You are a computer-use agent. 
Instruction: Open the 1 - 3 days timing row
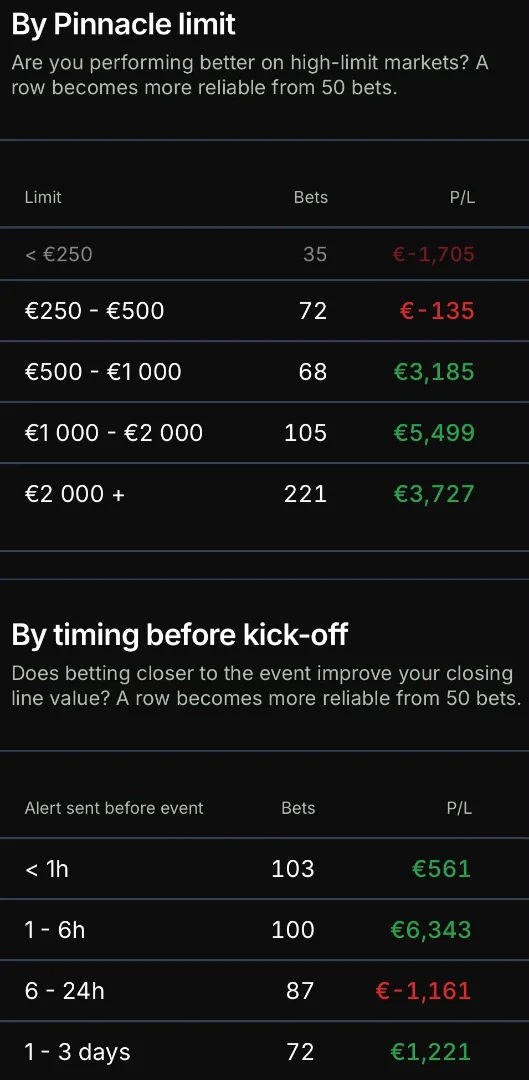pos(264,1051)
